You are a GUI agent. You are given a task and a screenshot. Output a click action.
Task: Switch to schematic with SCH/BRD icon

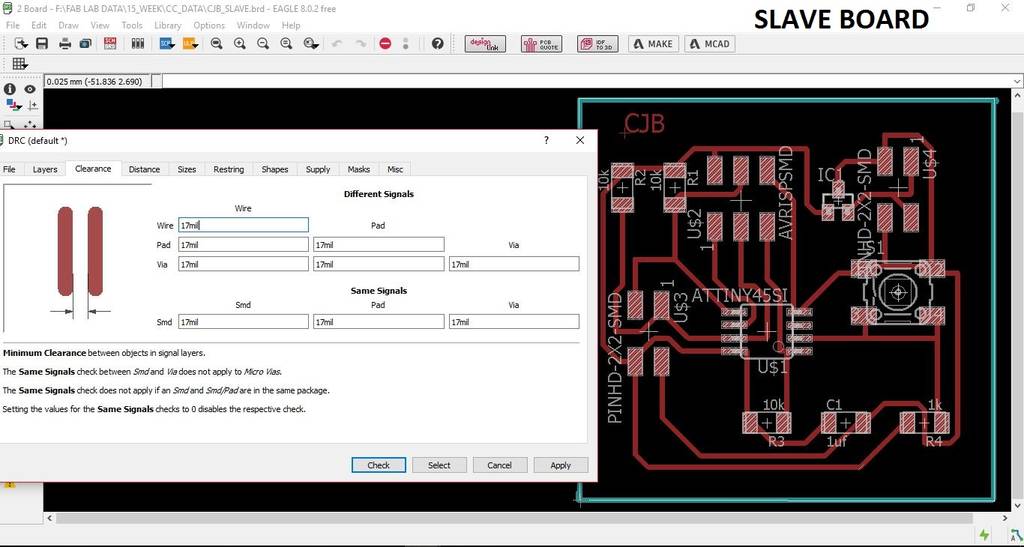[110, 44]
